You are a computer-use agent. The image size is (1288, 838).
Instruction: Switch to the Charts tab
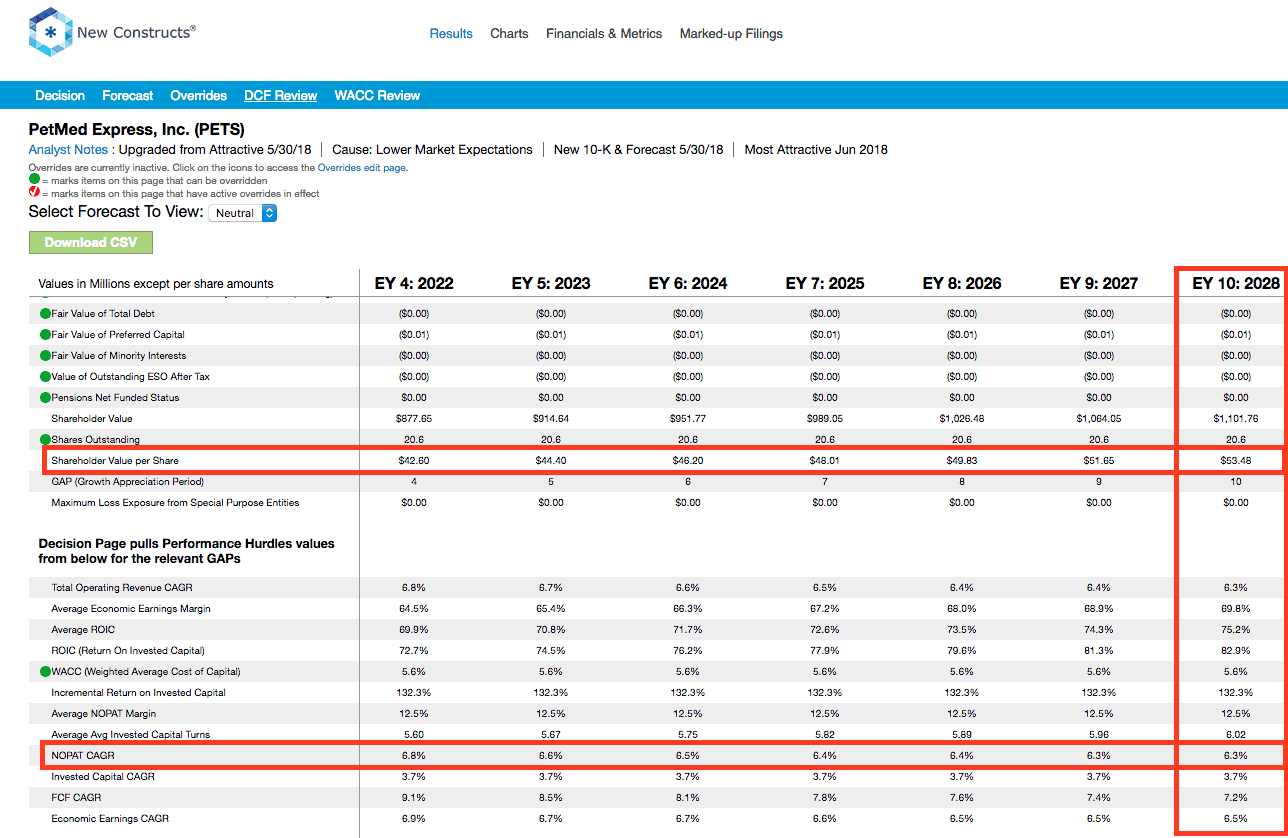point(509,33)
